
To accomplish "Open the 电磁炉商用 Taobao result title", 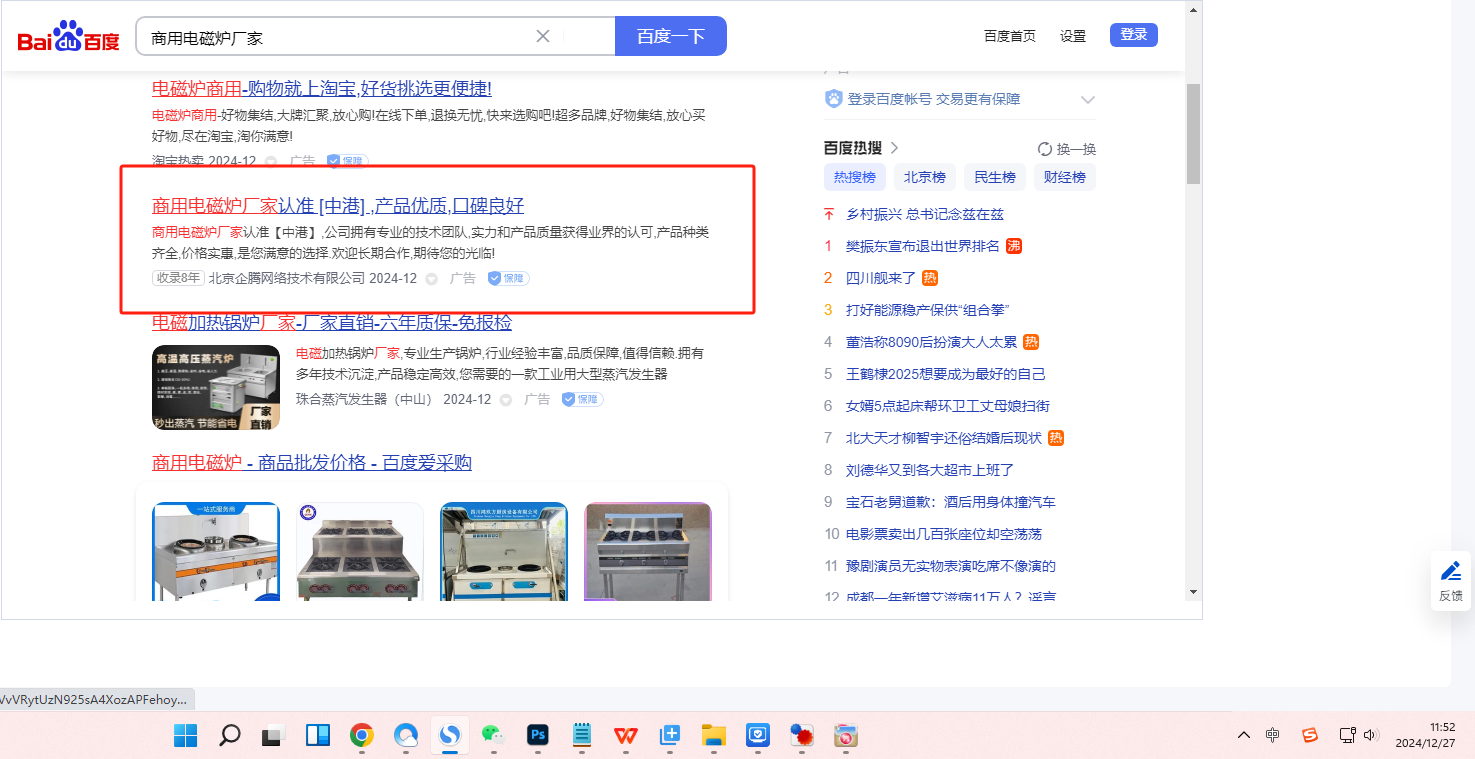I will click(322, 88).
